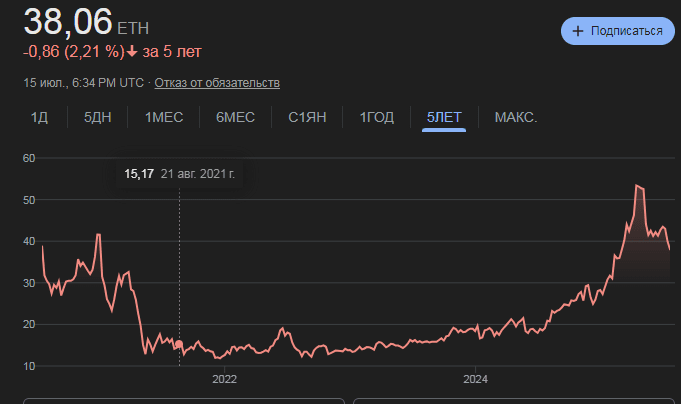Click the ETH currency label
This screenshot has height=404, width=681.
click(135, 27)
